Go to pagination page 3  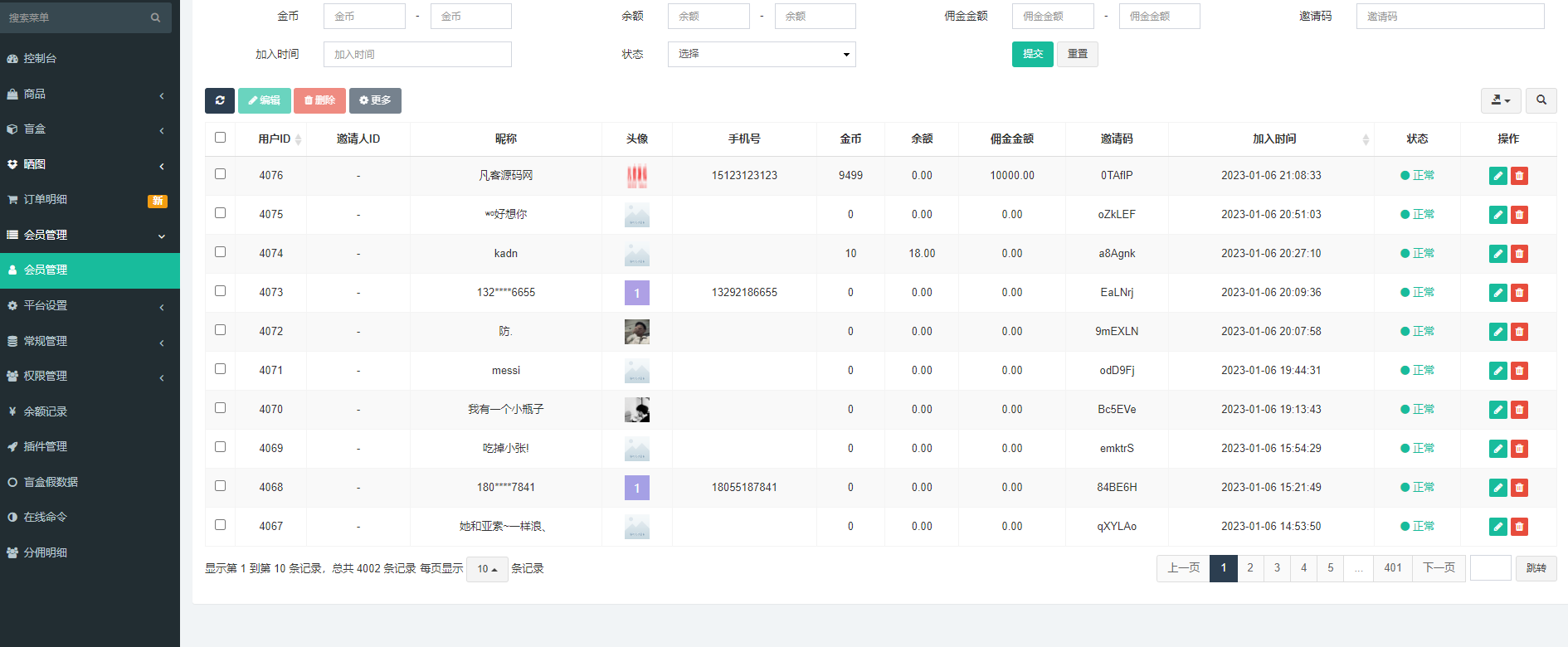tap(1277, 568)
